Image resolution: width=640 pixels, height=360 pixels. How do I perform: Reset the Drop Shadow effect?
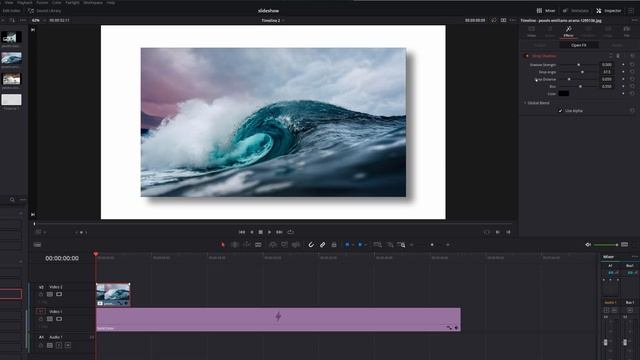pyautogui.click(x=632, y=56)
